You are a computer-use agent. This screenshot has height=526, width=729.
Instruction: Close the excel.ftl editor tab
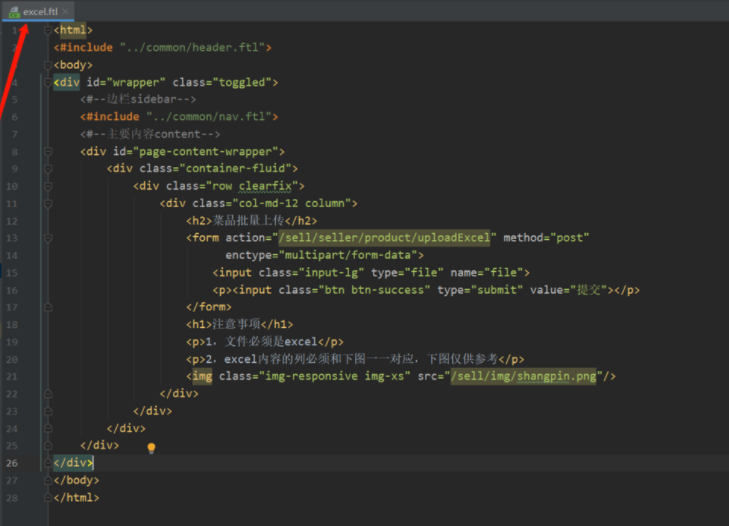65,11
